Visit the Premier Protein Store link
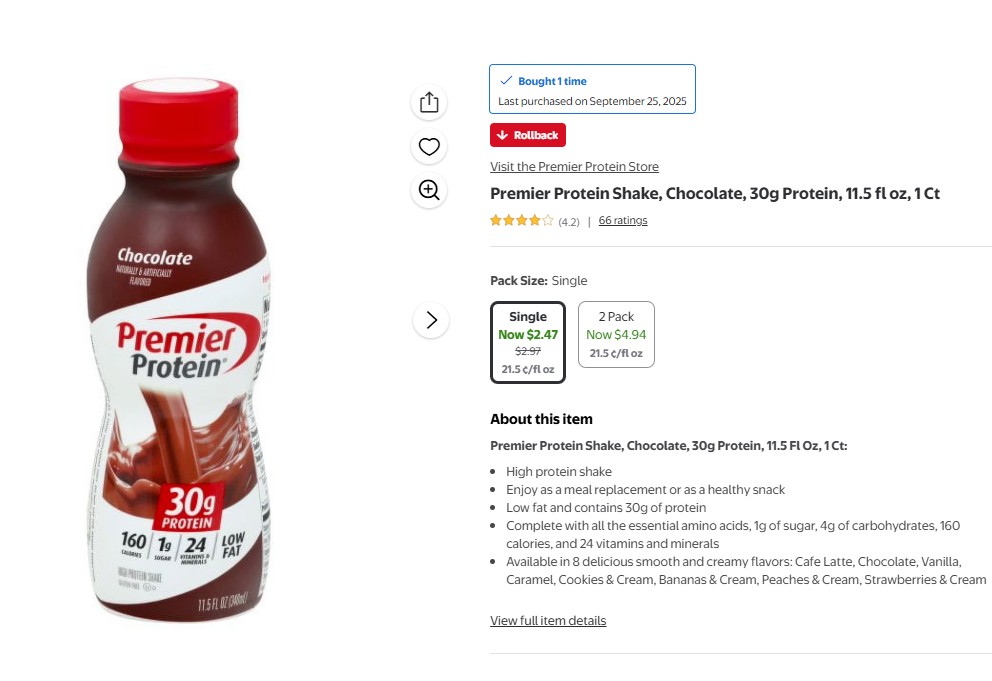This screenshot has height=681, width=992. (x=574, y=167)
